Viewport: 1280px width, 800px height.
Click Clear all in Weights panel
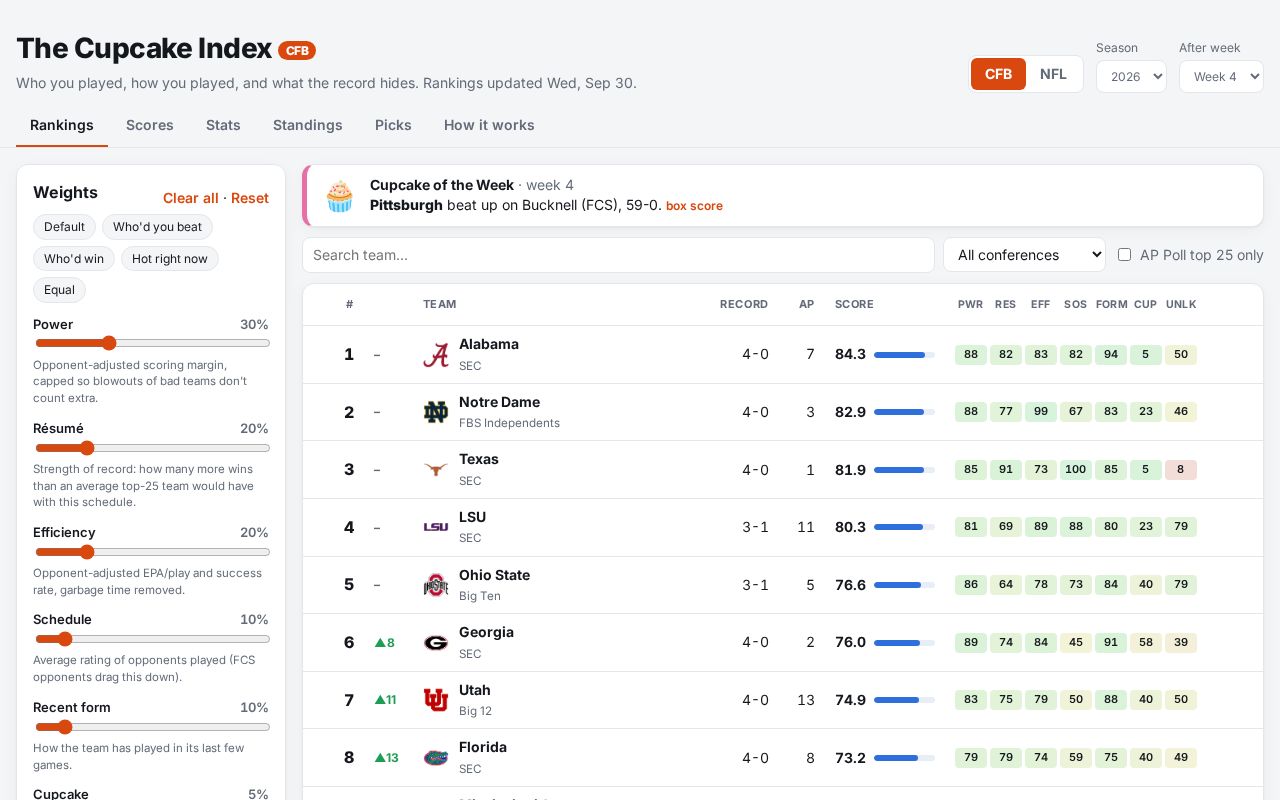pos(191,198)
